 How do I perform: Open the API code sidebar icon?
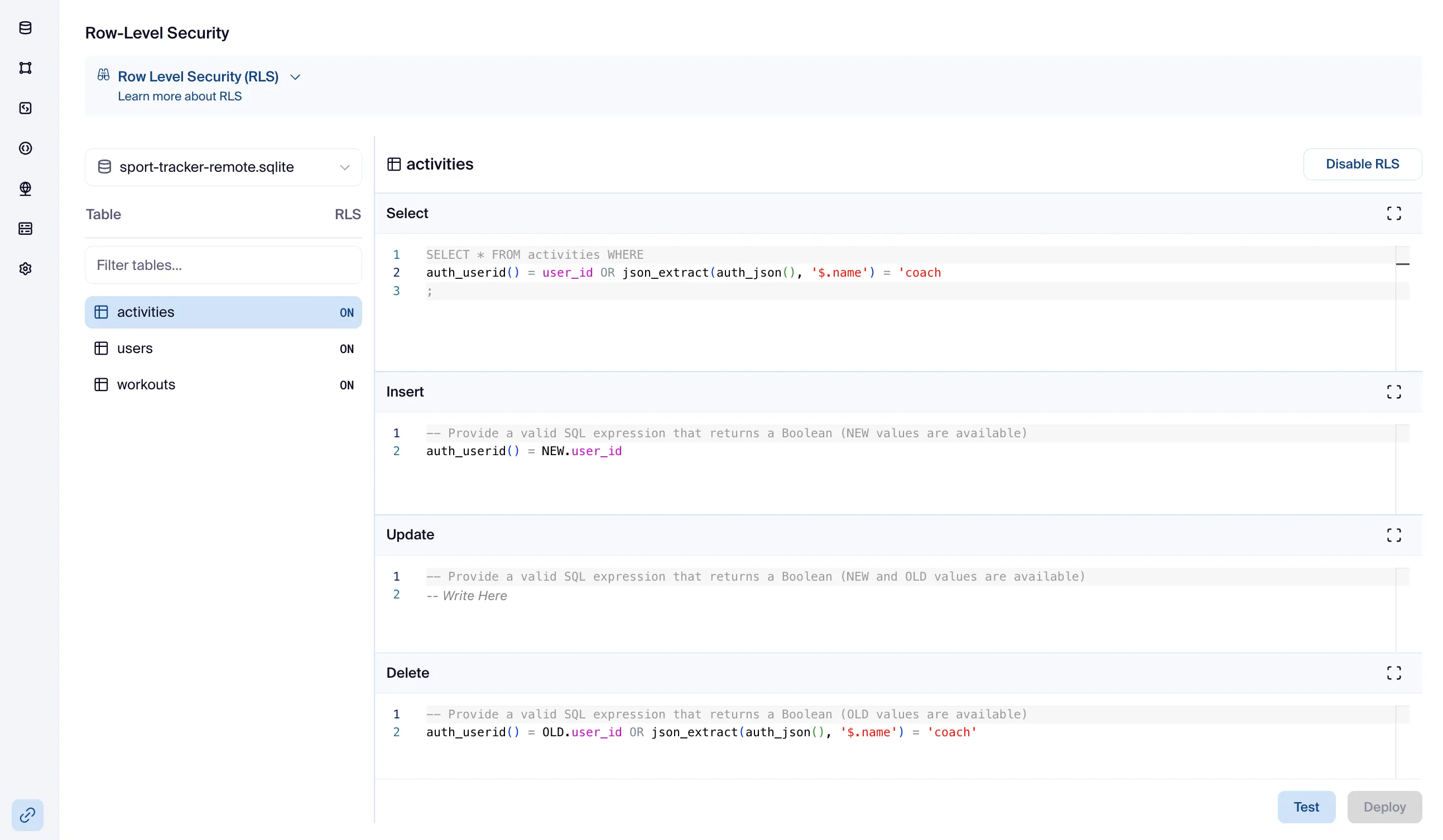coord(25,148)
